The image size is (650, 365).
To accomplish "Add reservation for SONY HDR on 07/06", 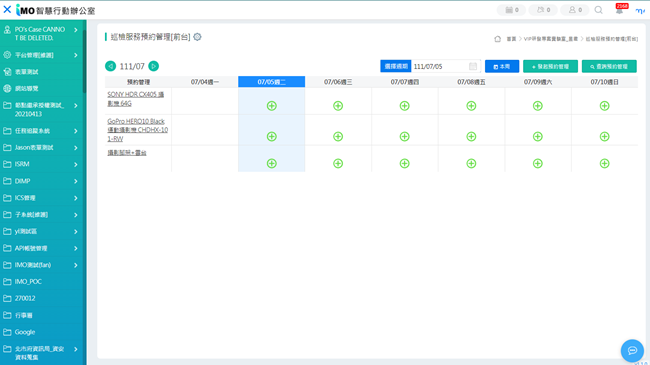I will (x=338, y=106).
